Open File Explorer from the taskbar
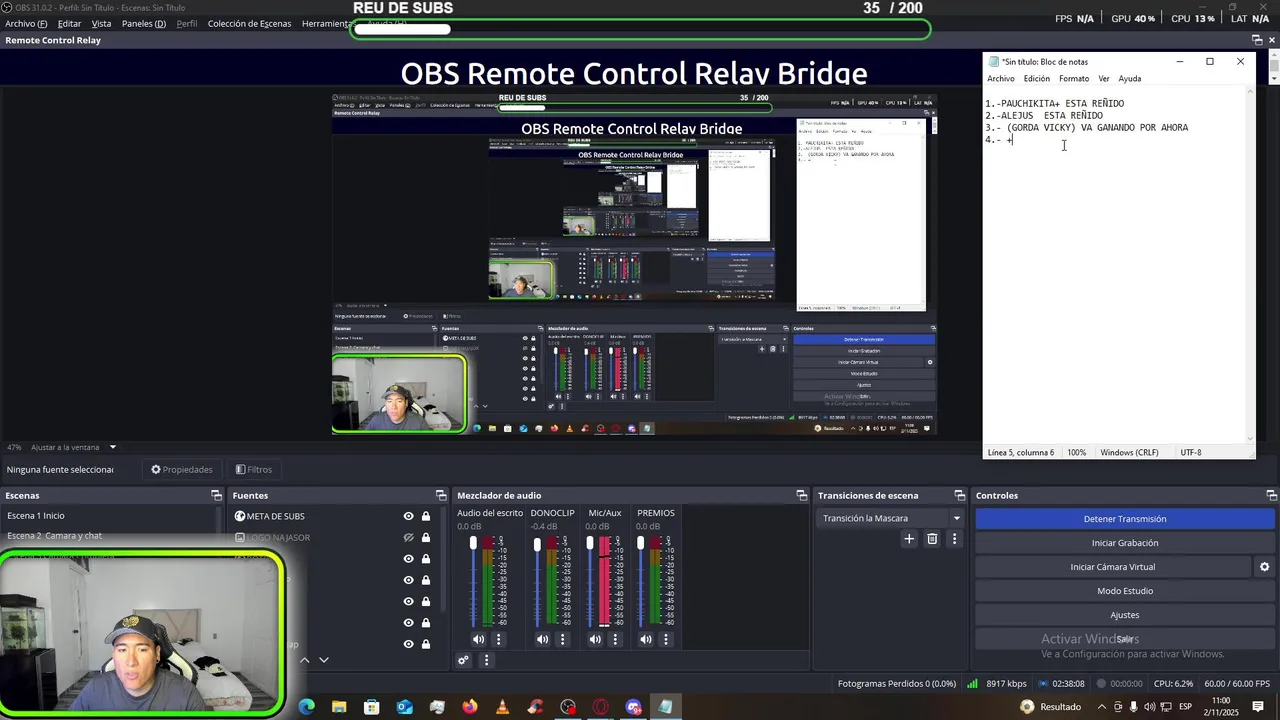The image size is (1280, 720). tap(339, 707)
